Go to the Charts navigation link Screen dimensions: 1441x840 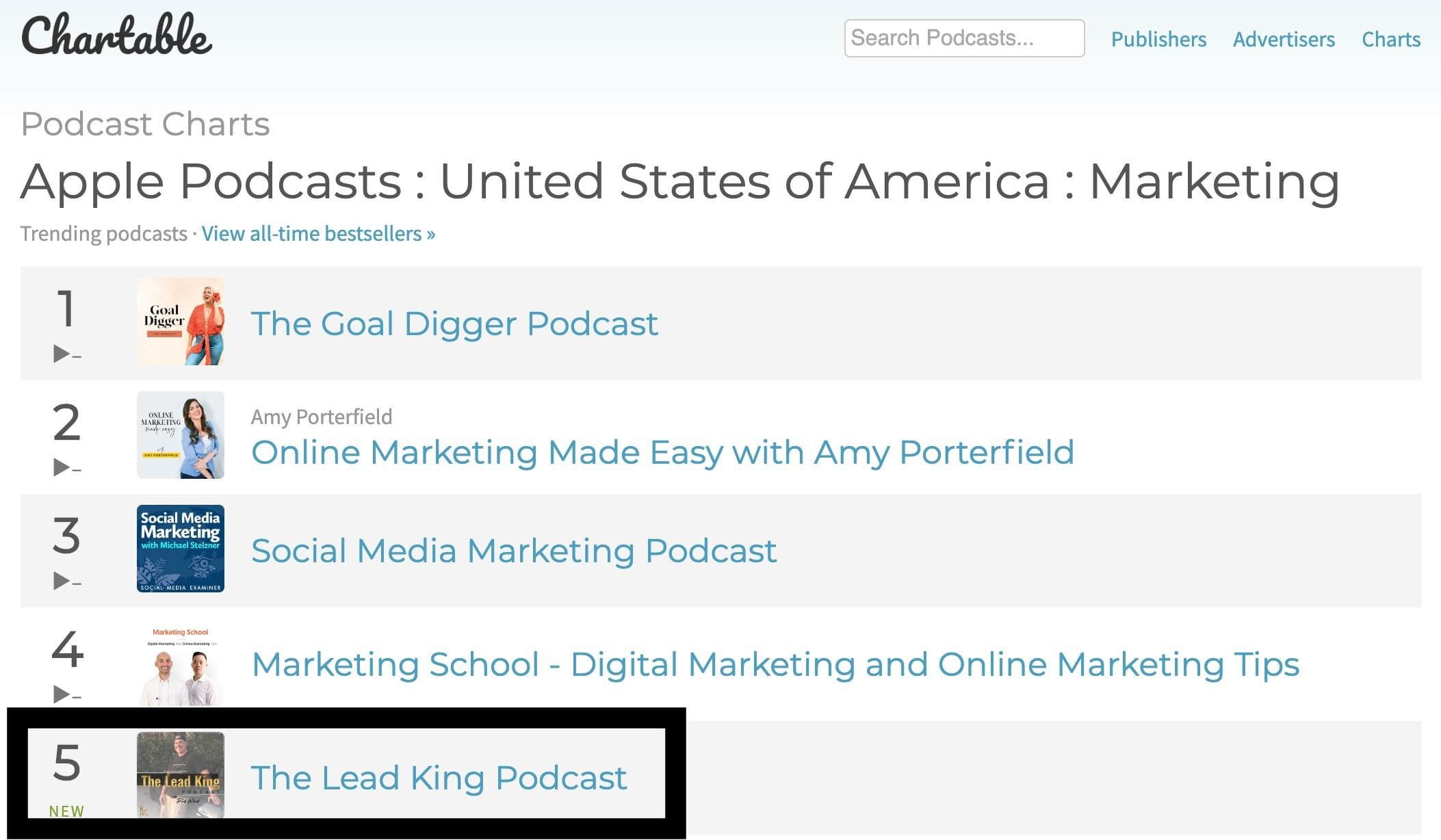tap(1391, 39)
